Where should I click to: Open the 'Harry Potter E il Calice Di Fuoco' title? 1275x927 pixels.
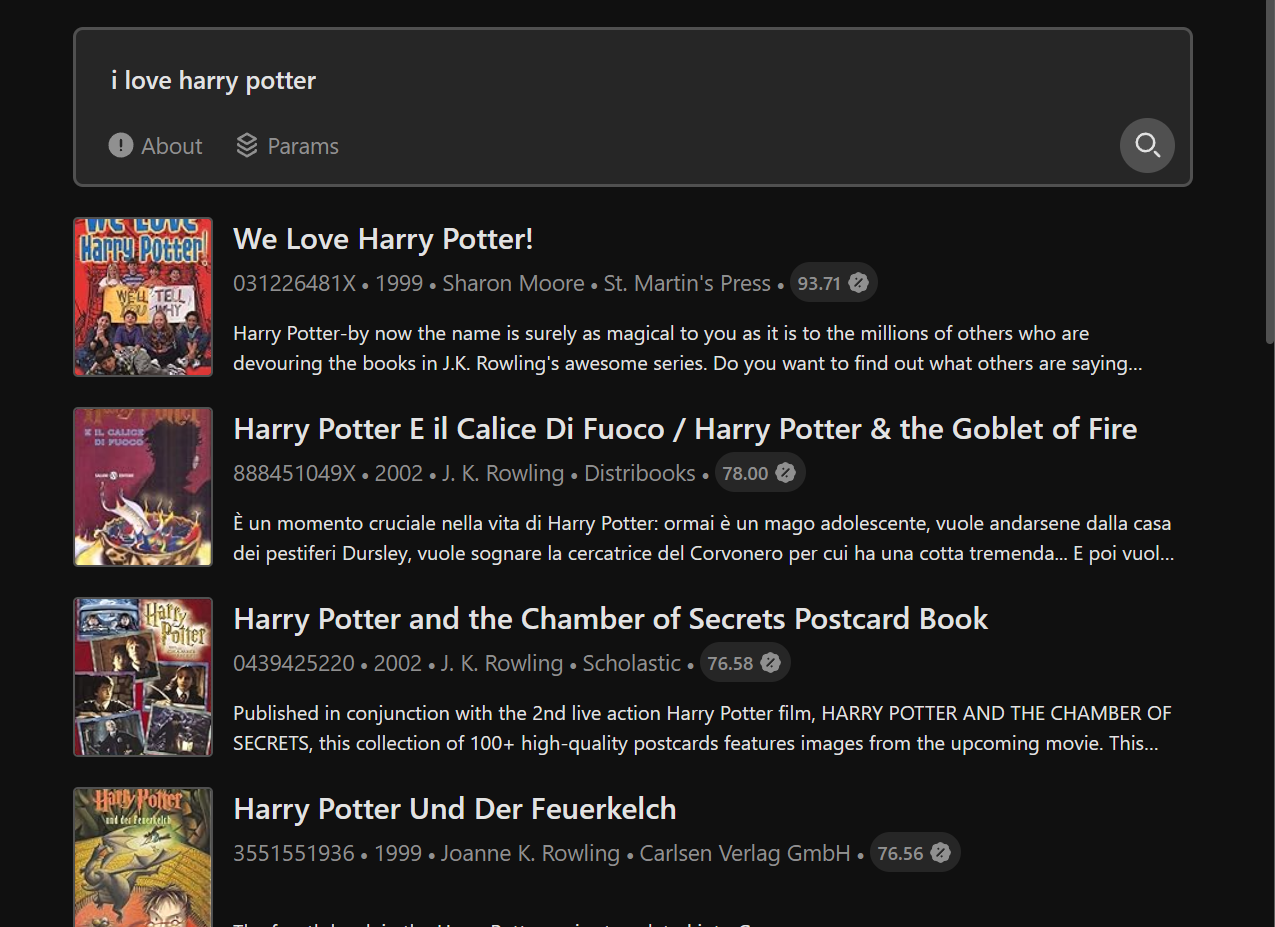tap(685, 429)
